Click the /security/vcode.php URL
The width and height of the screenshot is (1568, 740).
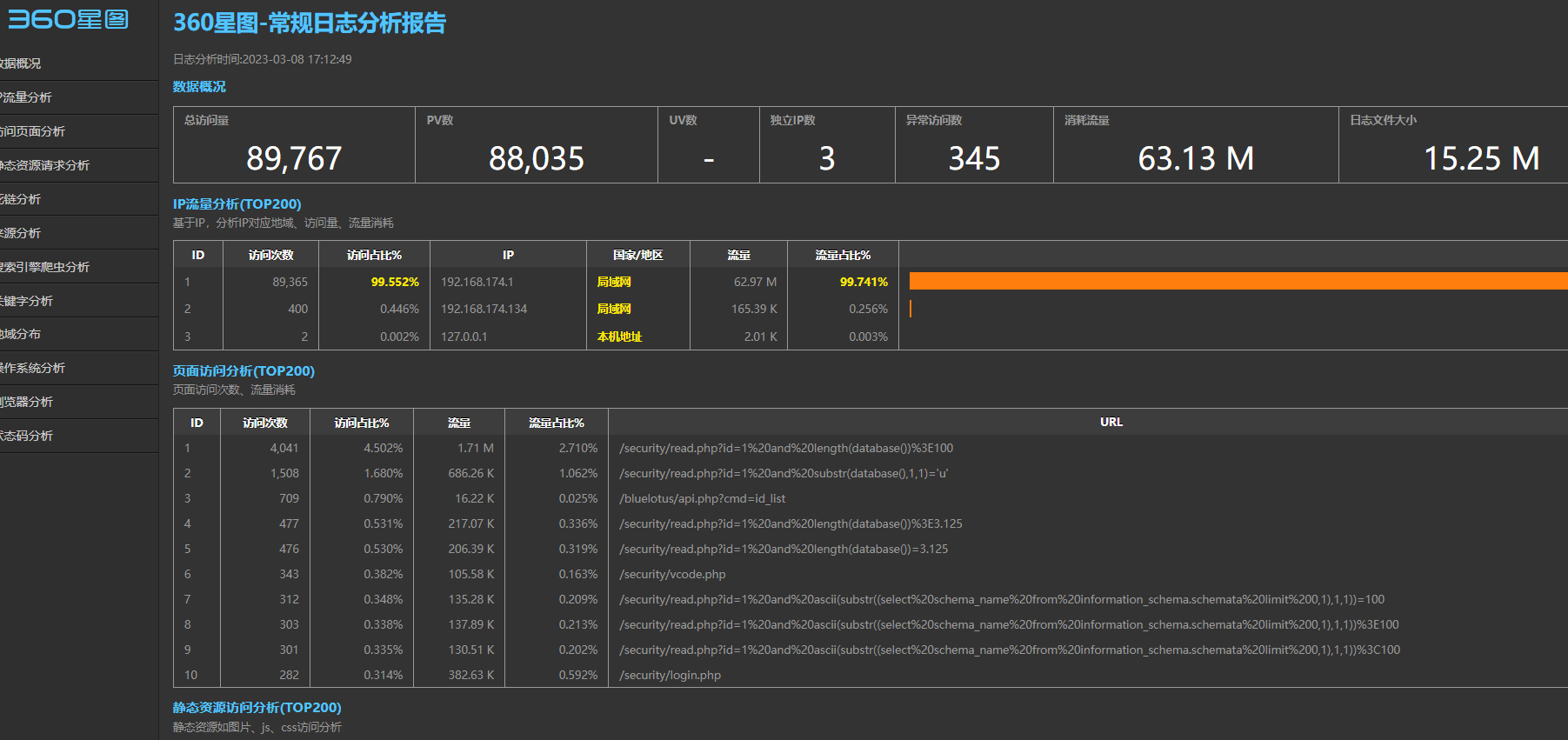point(672,574)
